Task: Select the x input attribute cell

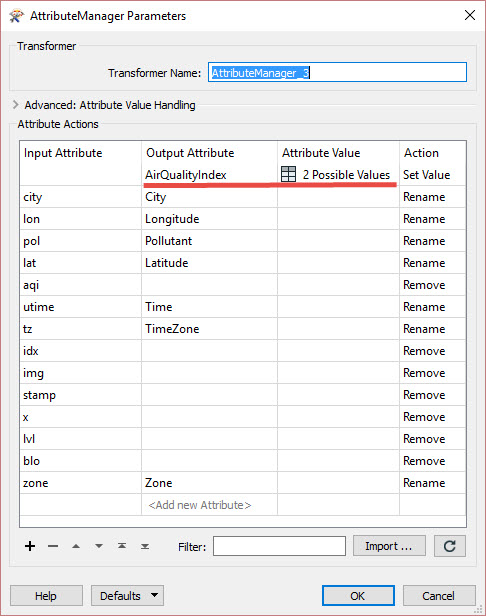Action: click(81, 416)
